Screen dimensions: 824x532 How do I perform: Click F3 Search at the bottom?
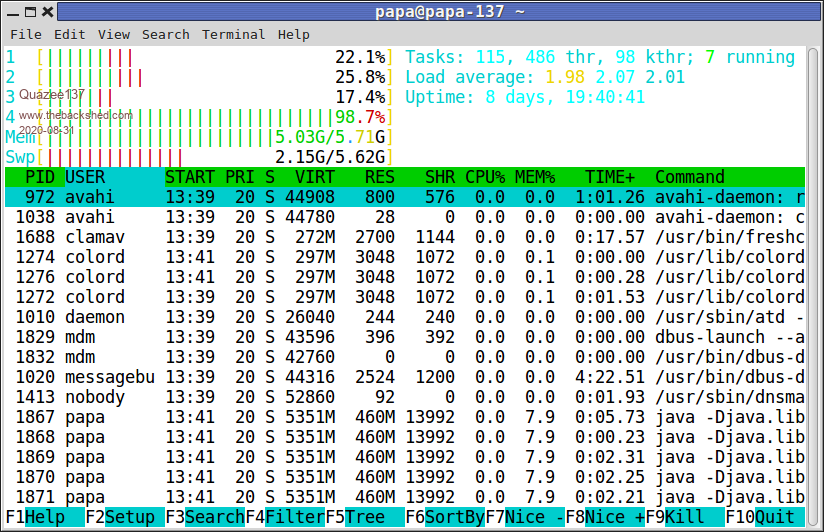pos(205,517)
